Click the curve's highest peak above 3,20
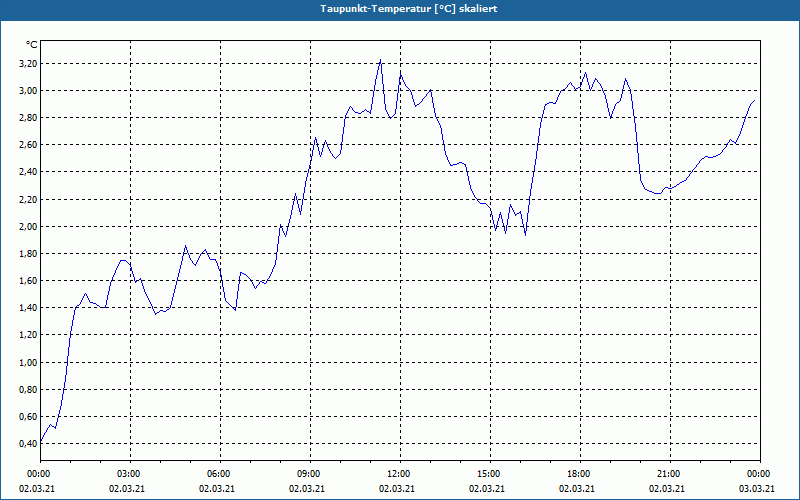 tap(381, 60)
